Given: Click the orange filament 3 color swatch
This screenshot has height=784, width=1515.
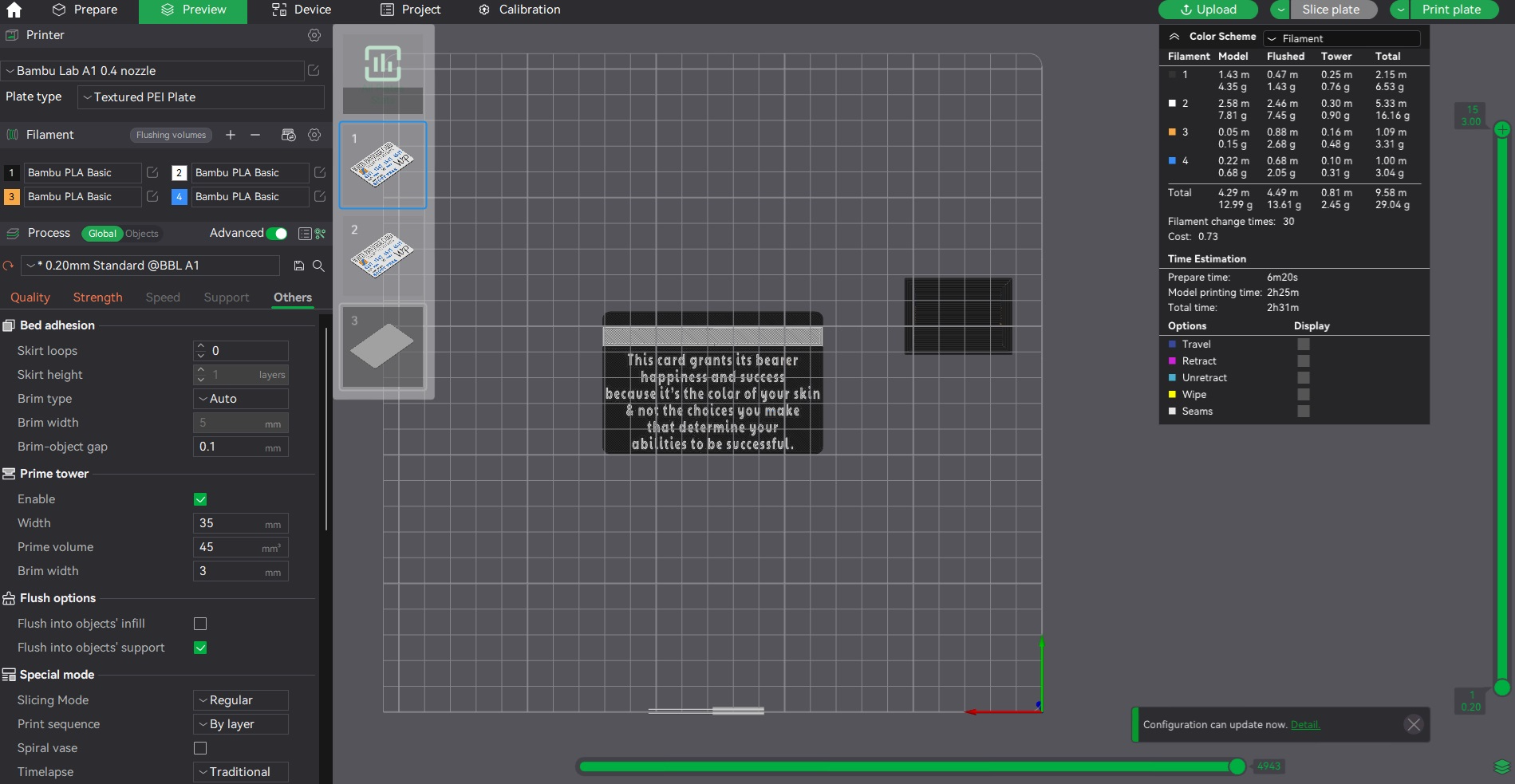Looking at the screenshot, I should [11, 196].
